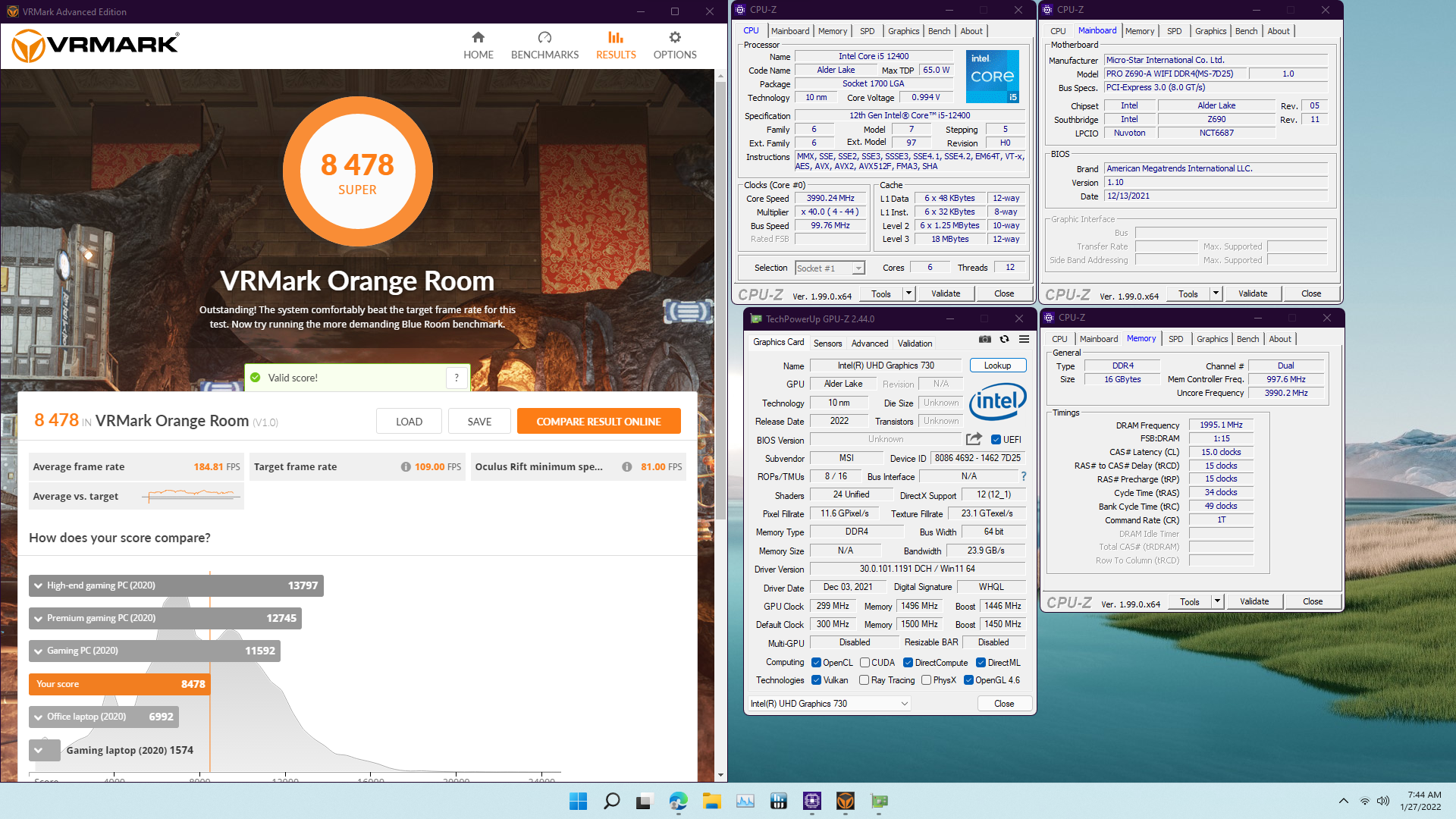Click the VRMark vertical scrollbar thumb
The image size is (1456, 819).
tap(720, 300)
